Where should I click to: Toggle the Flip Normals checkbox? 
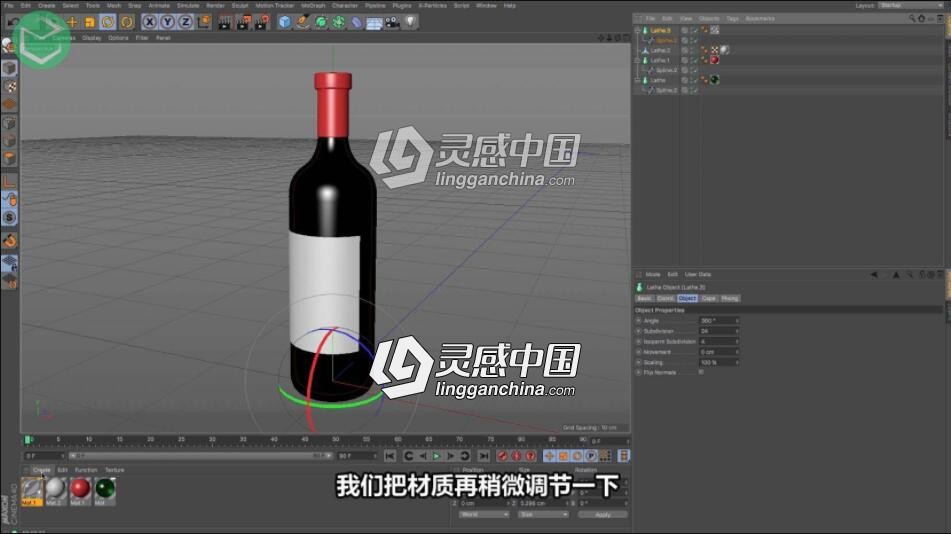tap(701, 373)
